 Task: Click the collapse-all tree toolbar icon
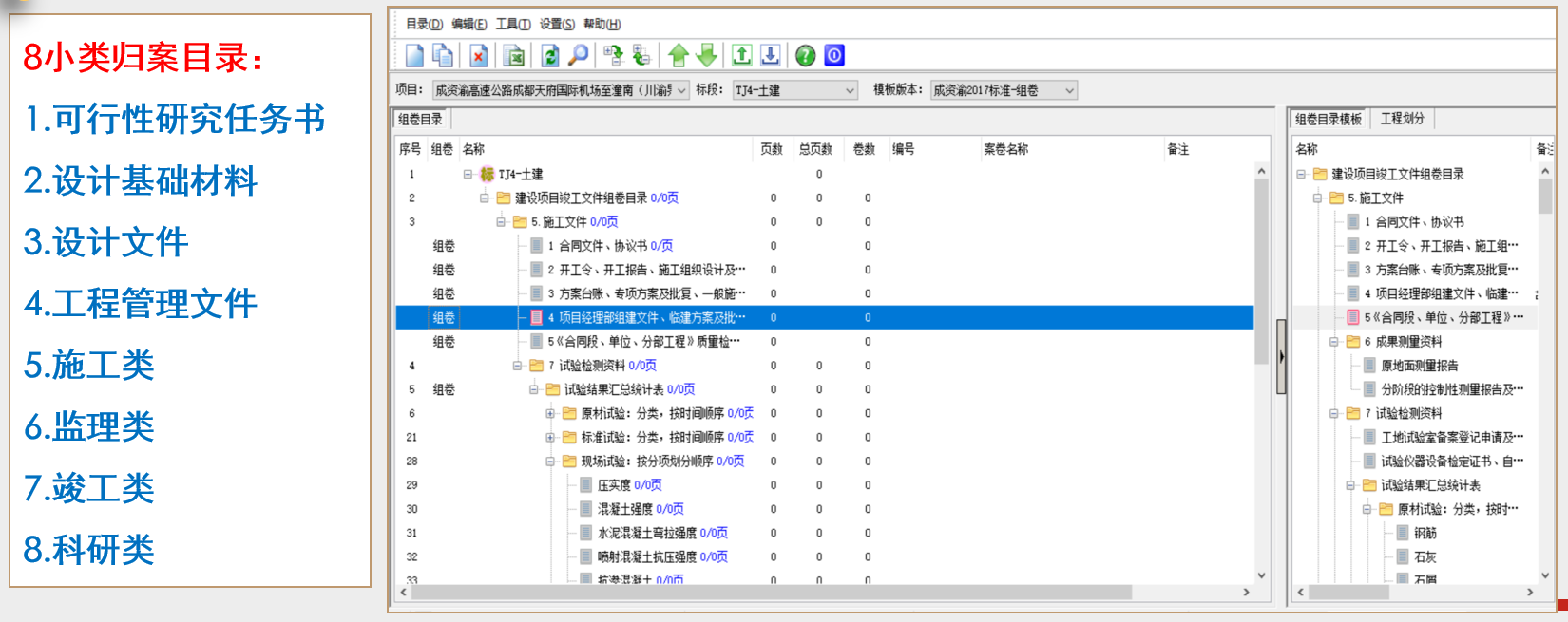[x=642, y=56]
